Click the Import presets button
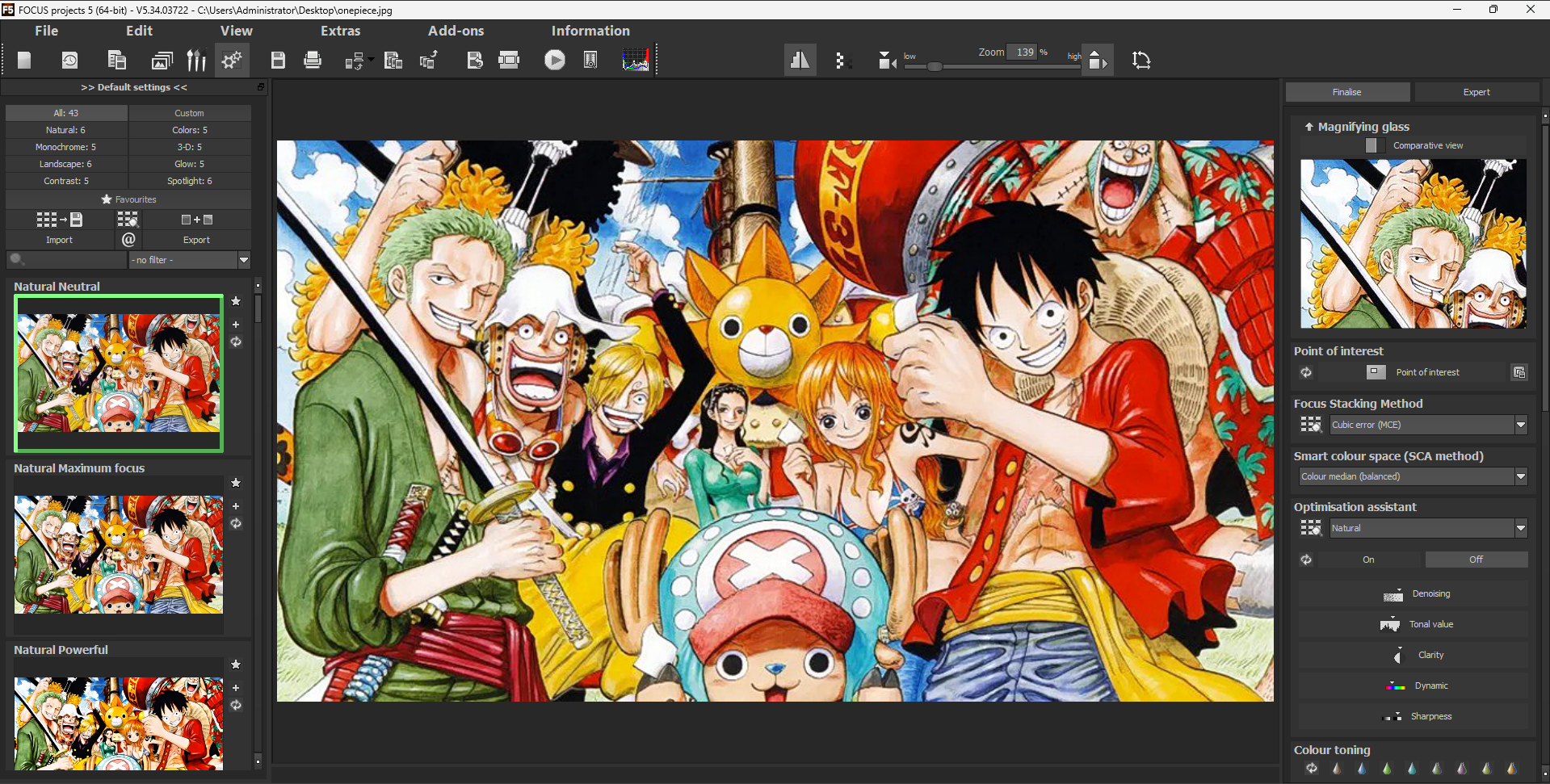 59,240
